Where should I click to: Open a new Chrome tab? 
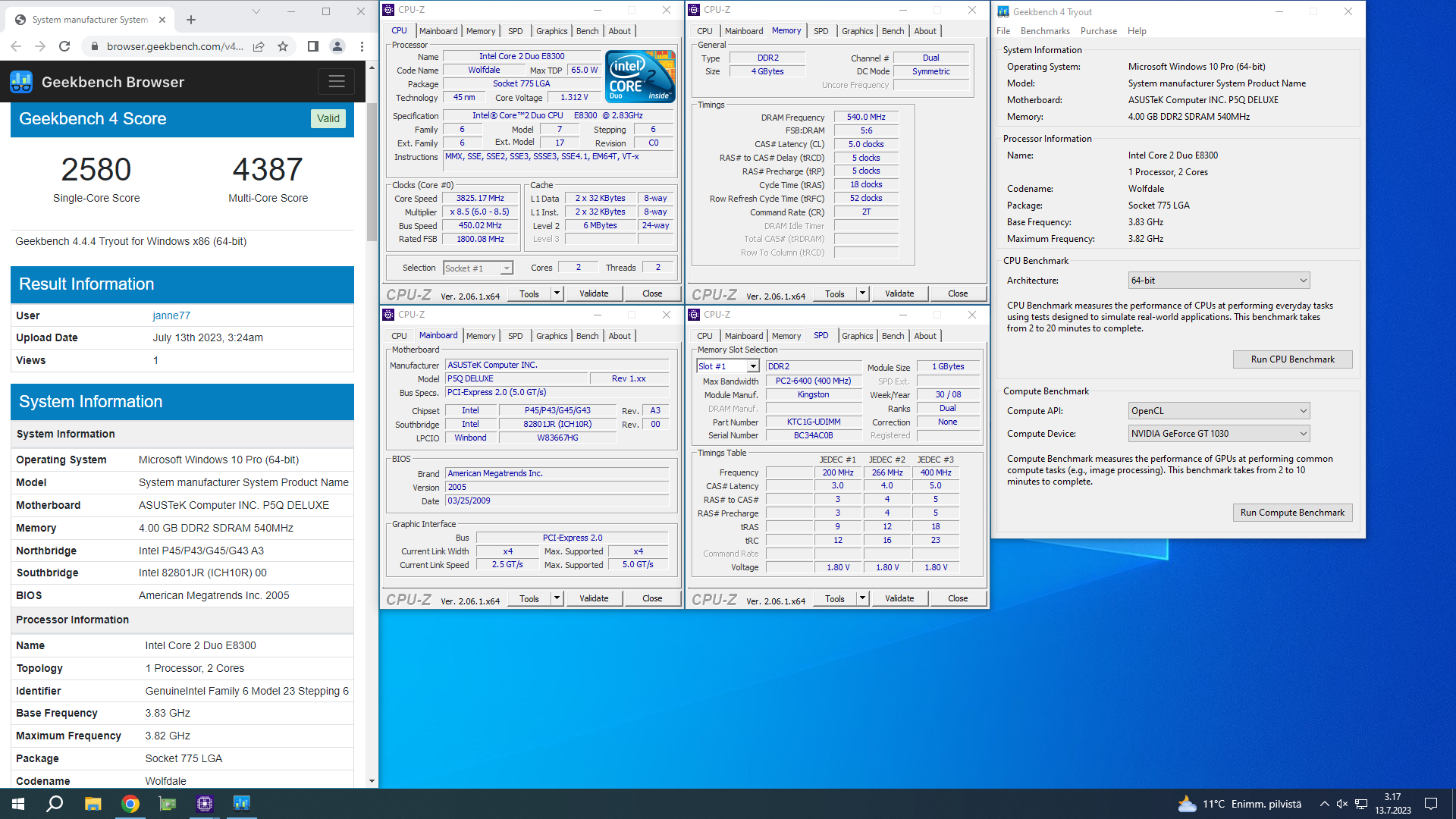point(191,20)
